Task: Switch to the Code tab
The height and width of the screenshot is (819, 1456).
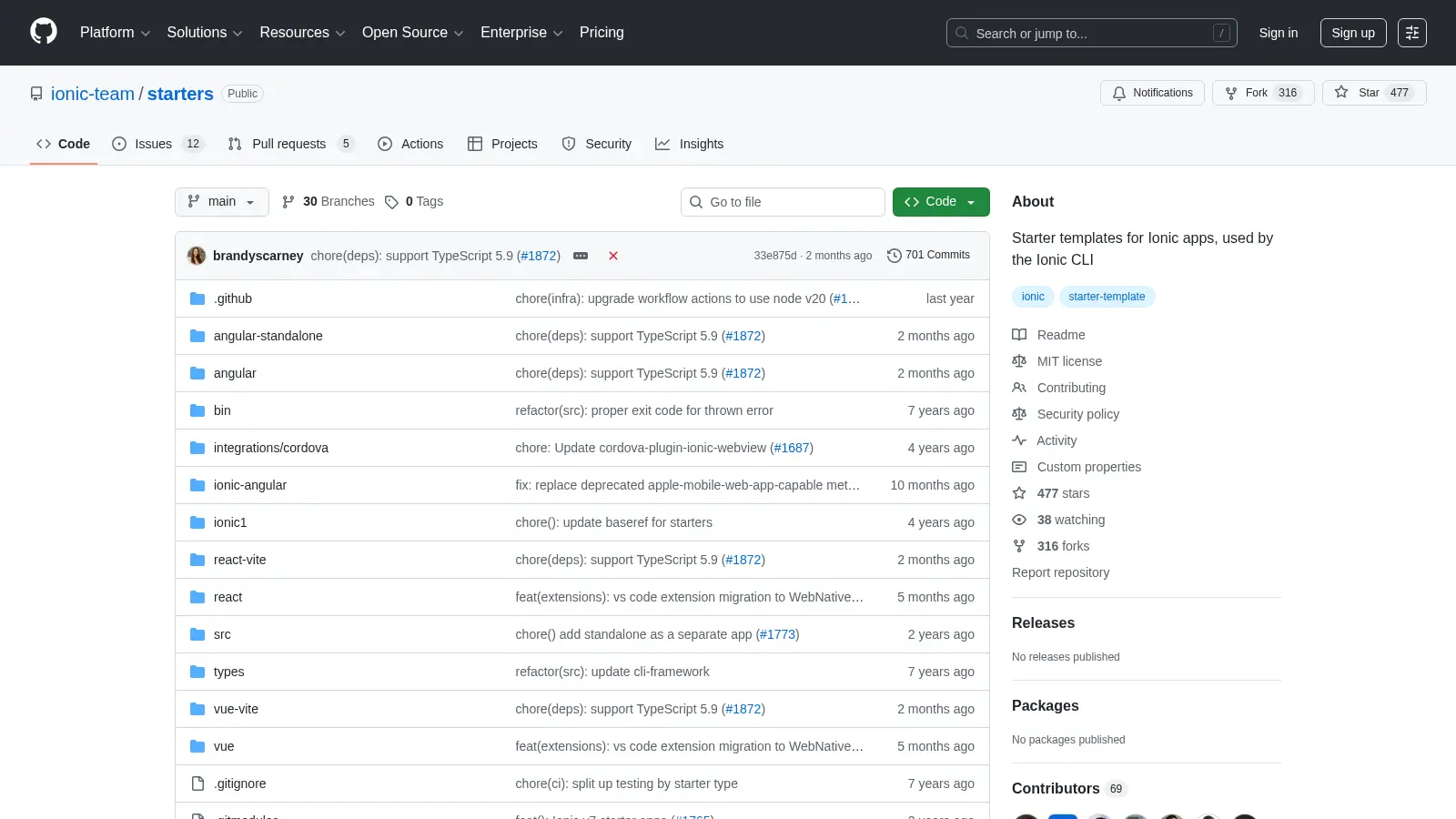Action: (63, 144)
